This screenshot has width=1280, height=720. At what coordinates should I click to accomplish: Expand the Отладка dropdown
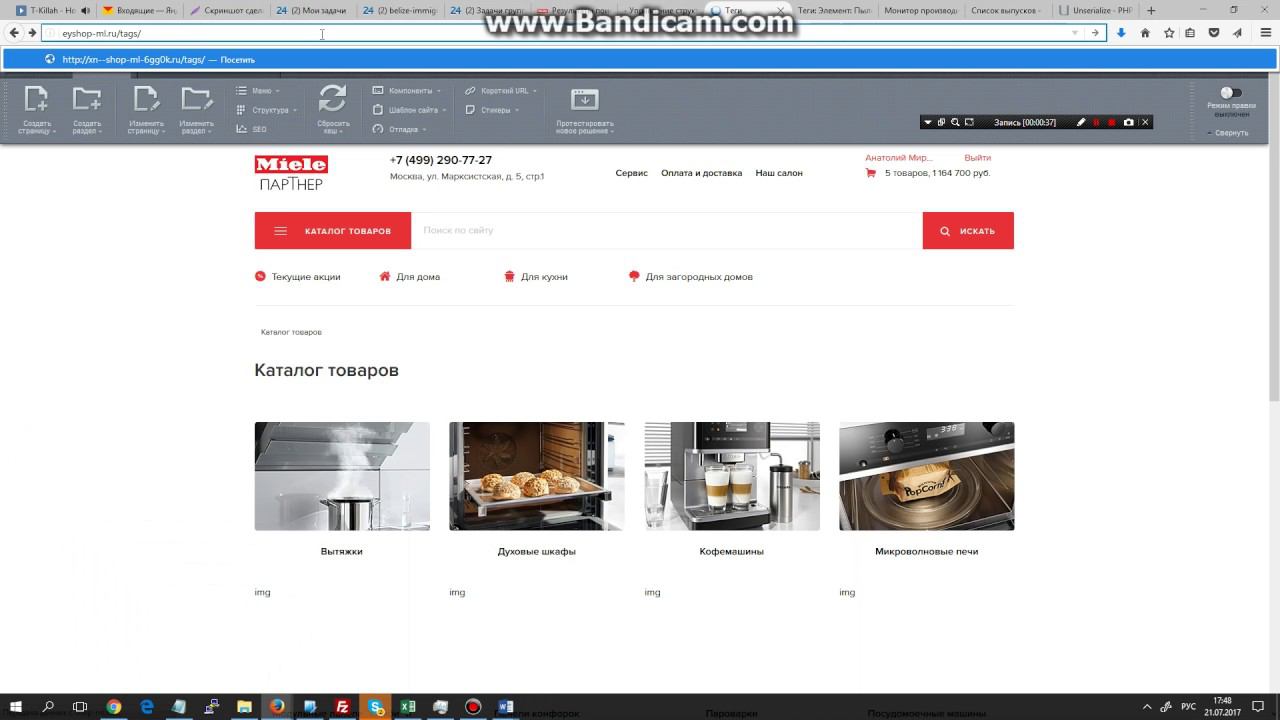(400, 129)
